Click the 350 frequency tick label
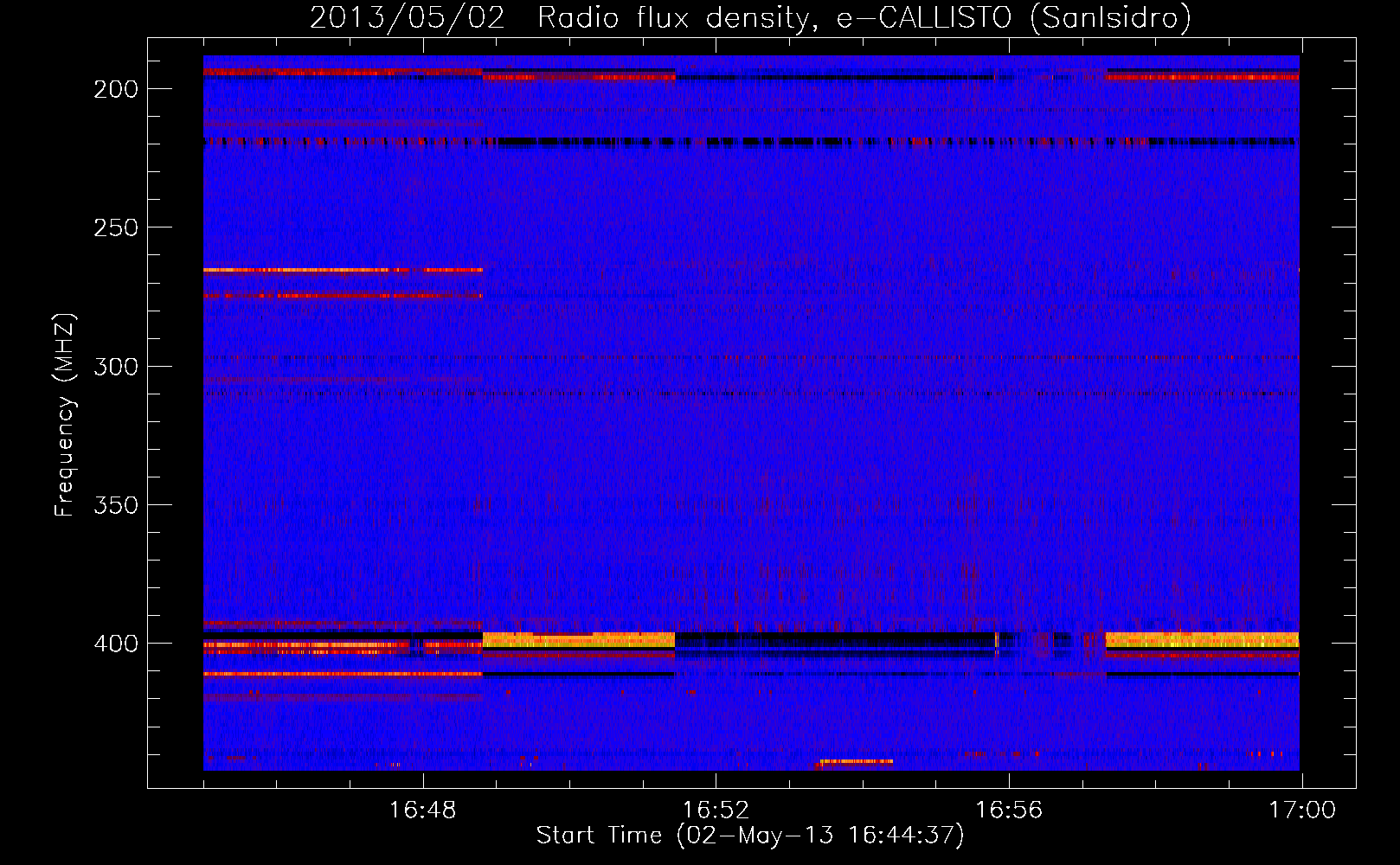This screenshot has width=1400, height=865. coord(116,504)
